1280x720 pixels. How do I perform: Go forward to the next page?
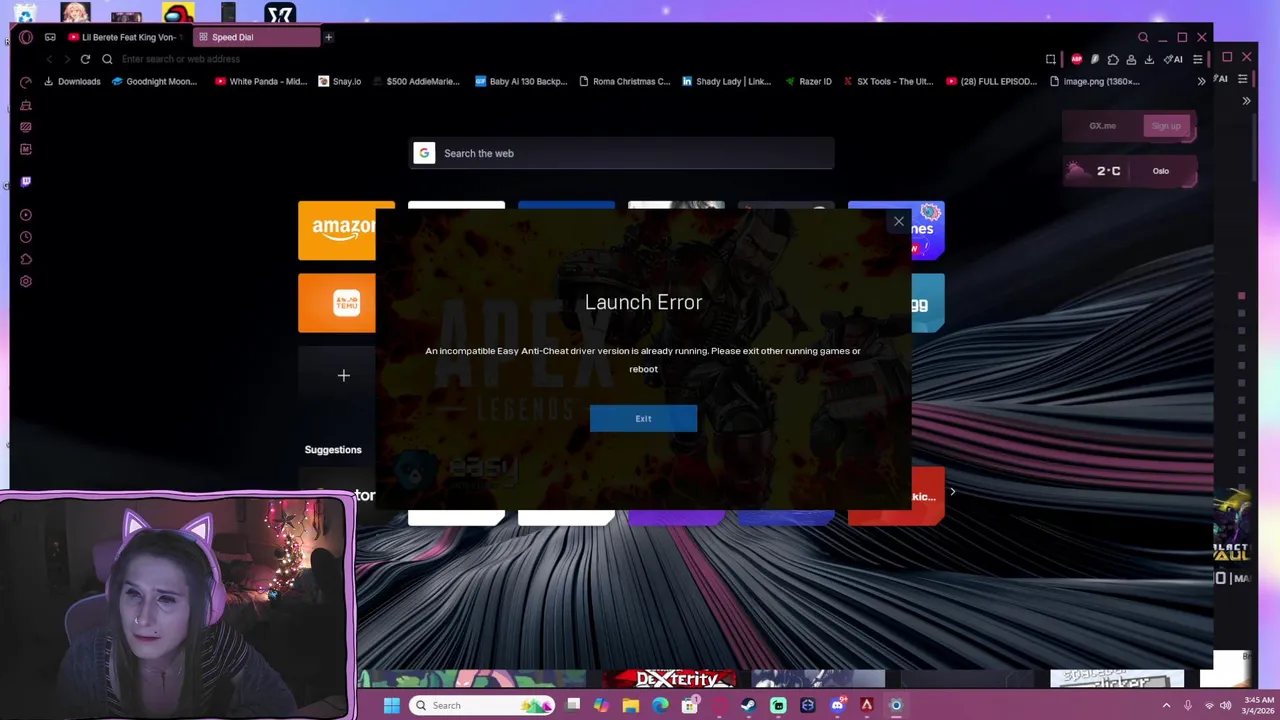click(x=66, y=59)
